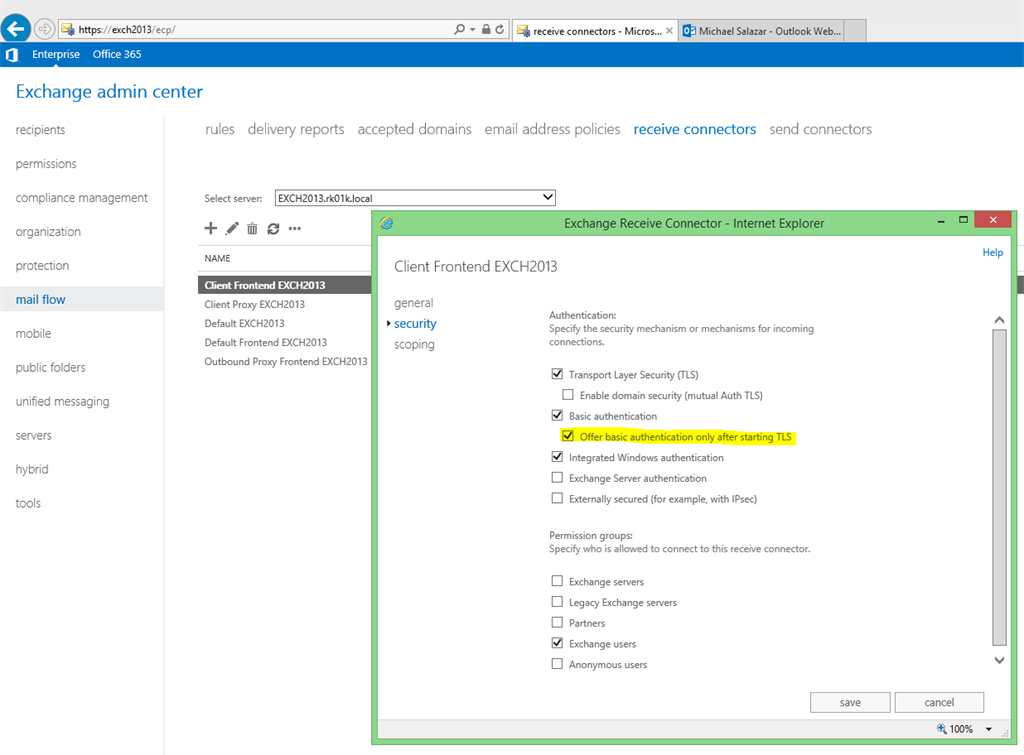Open the Help link in dialog
This screenshot has width=1024, height=755.
tap(993, 252)
